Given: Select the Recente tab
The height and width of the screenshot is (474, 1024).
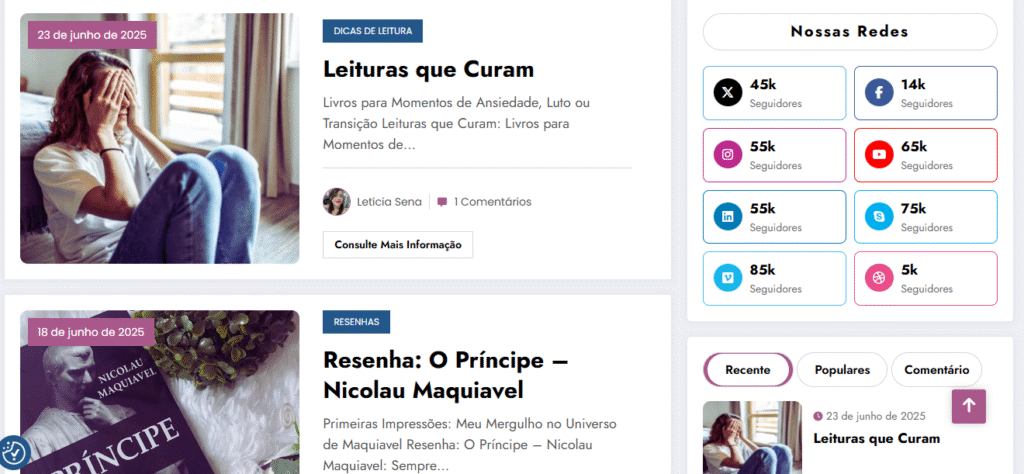Looking at the screenshot, I should [748, 370].
